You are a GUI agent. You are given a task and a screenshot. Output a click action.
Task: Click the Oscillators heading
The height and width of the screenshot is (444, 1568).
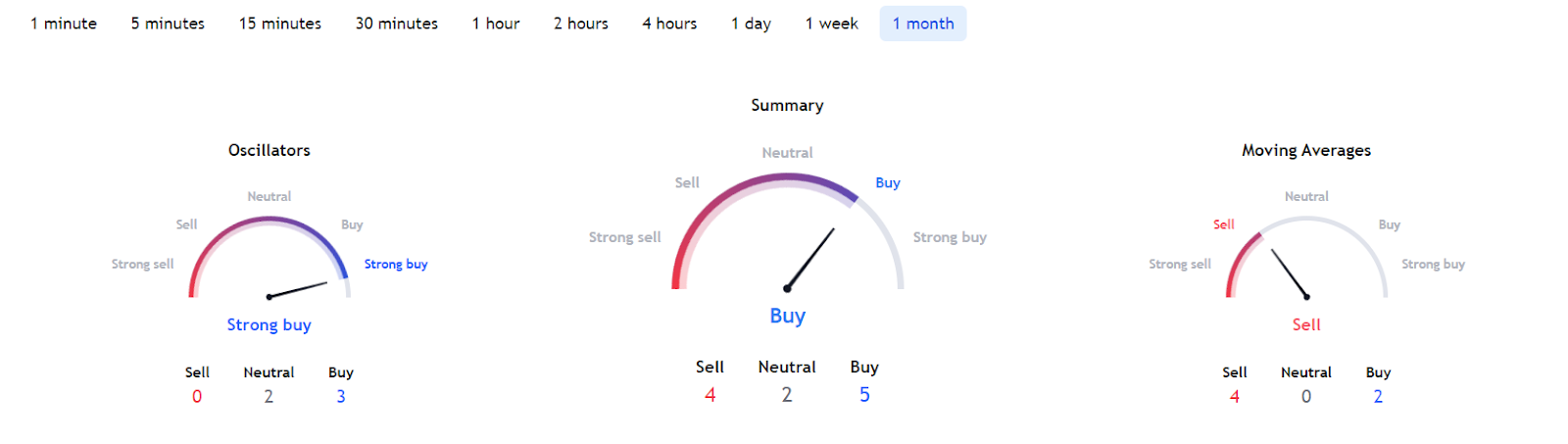pyautogui.click(x=269, y=150)
